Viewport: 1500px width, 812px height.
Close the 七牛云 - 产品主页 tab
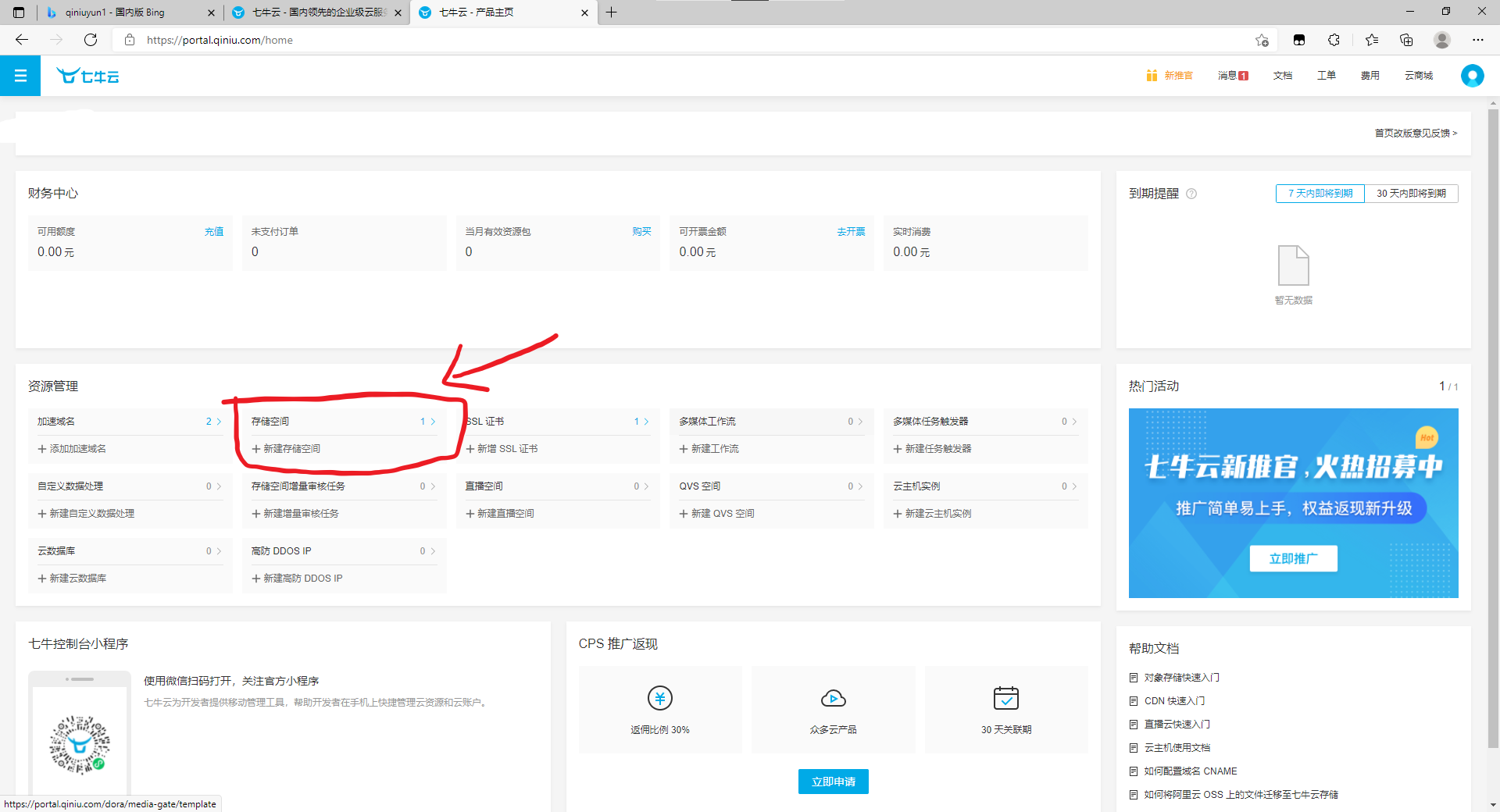click(x=584, y=12)
